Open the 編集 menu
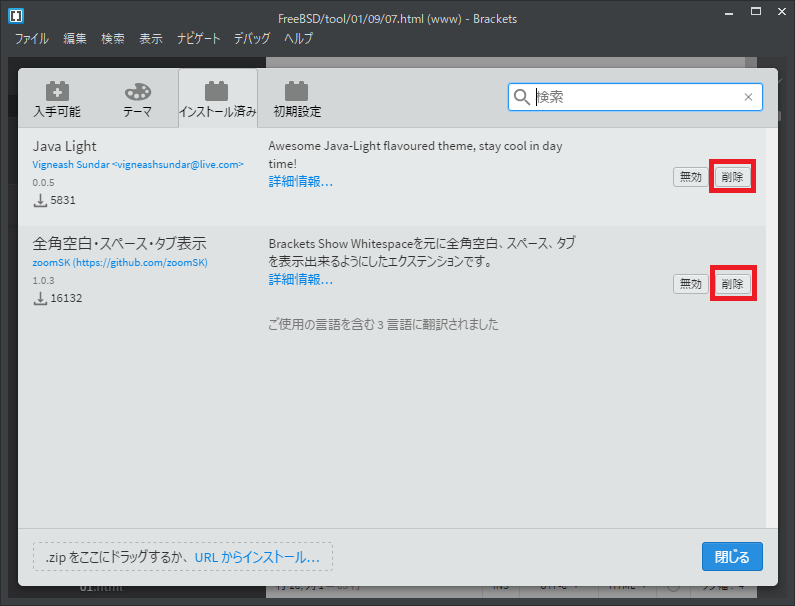 [75, 39]
